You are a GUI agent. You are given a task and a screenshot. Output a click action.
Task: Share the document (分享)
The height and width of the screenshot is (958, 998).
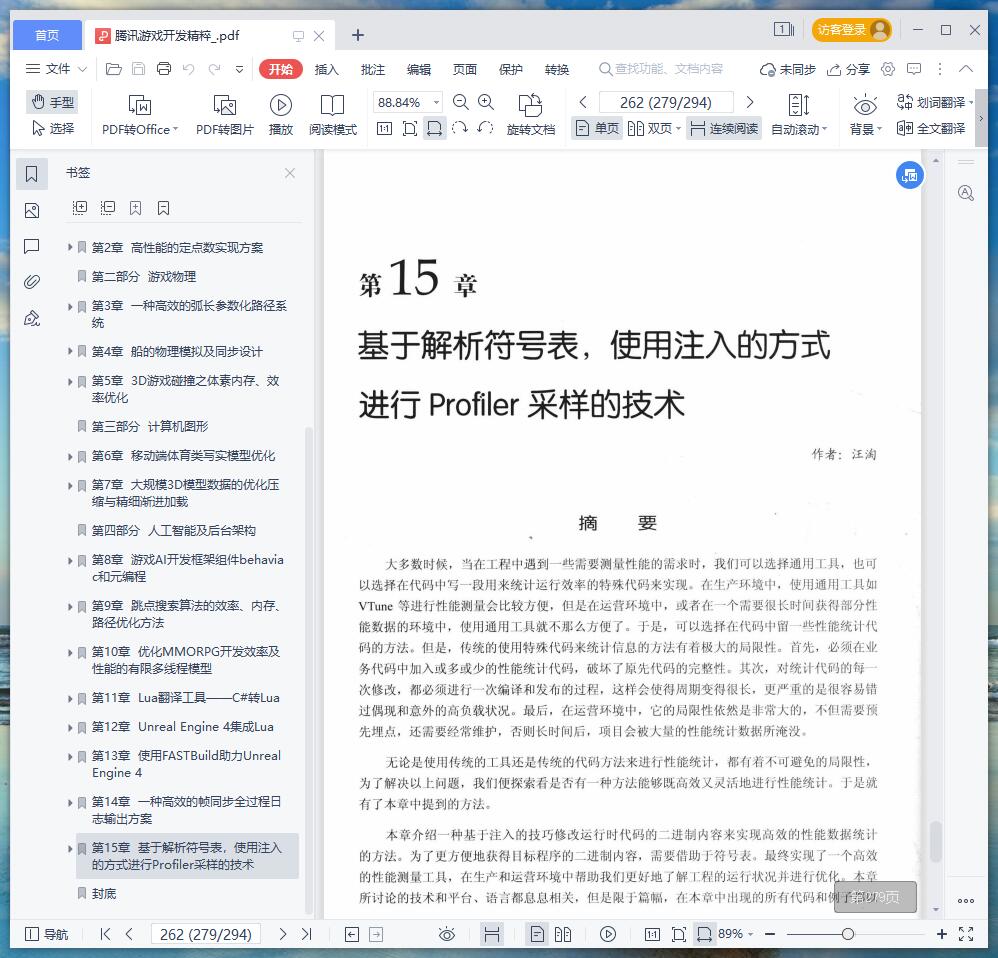[848, 69]
